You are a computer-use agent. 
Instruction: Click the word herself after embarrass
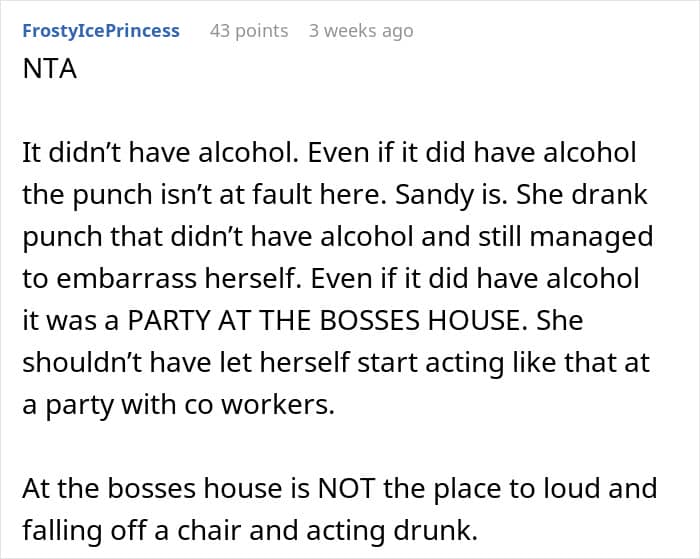click(x=251, y=279)
